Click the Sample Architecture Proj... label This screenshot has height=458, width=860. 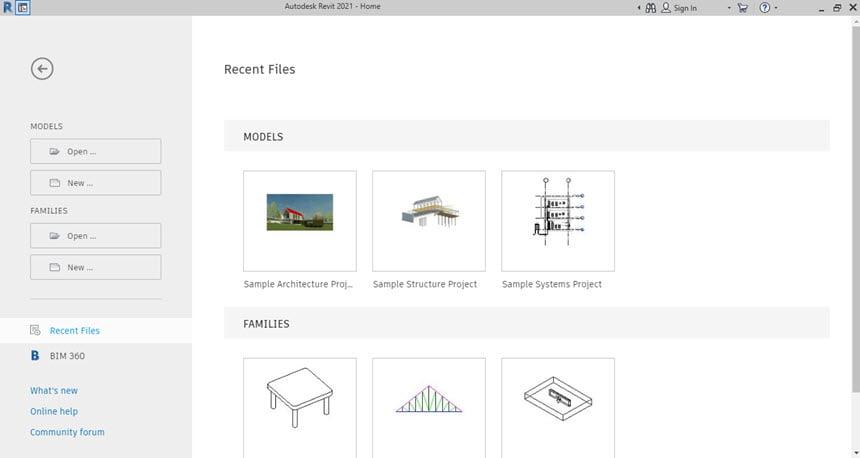[x=298, y=284]
